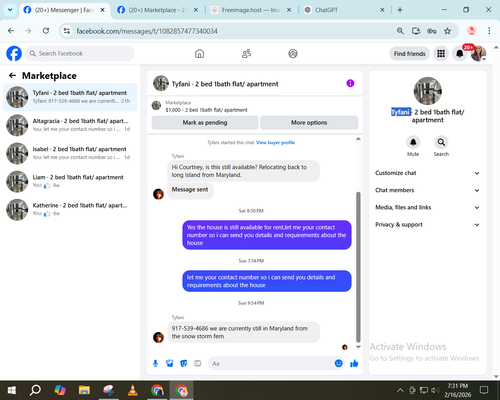Expand Media, files and links
Screen dimensions: 500x400
[427, 207]
